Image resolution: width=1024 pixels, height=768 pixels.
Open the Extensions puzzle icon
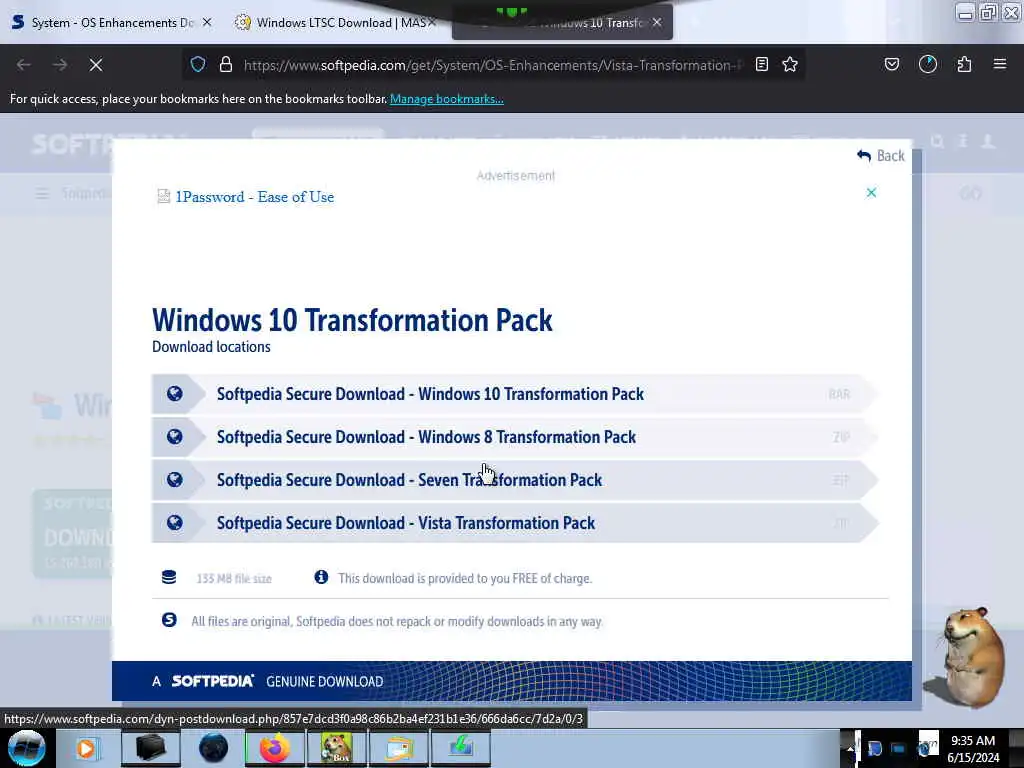point(964,64)
